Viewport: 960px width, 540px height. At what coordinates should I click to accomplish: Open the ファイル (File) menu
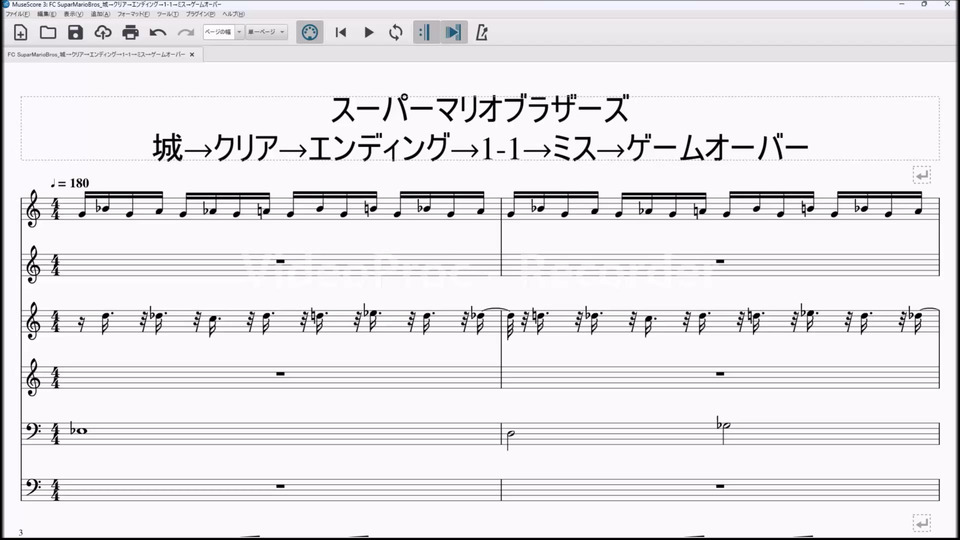(17, 14)
